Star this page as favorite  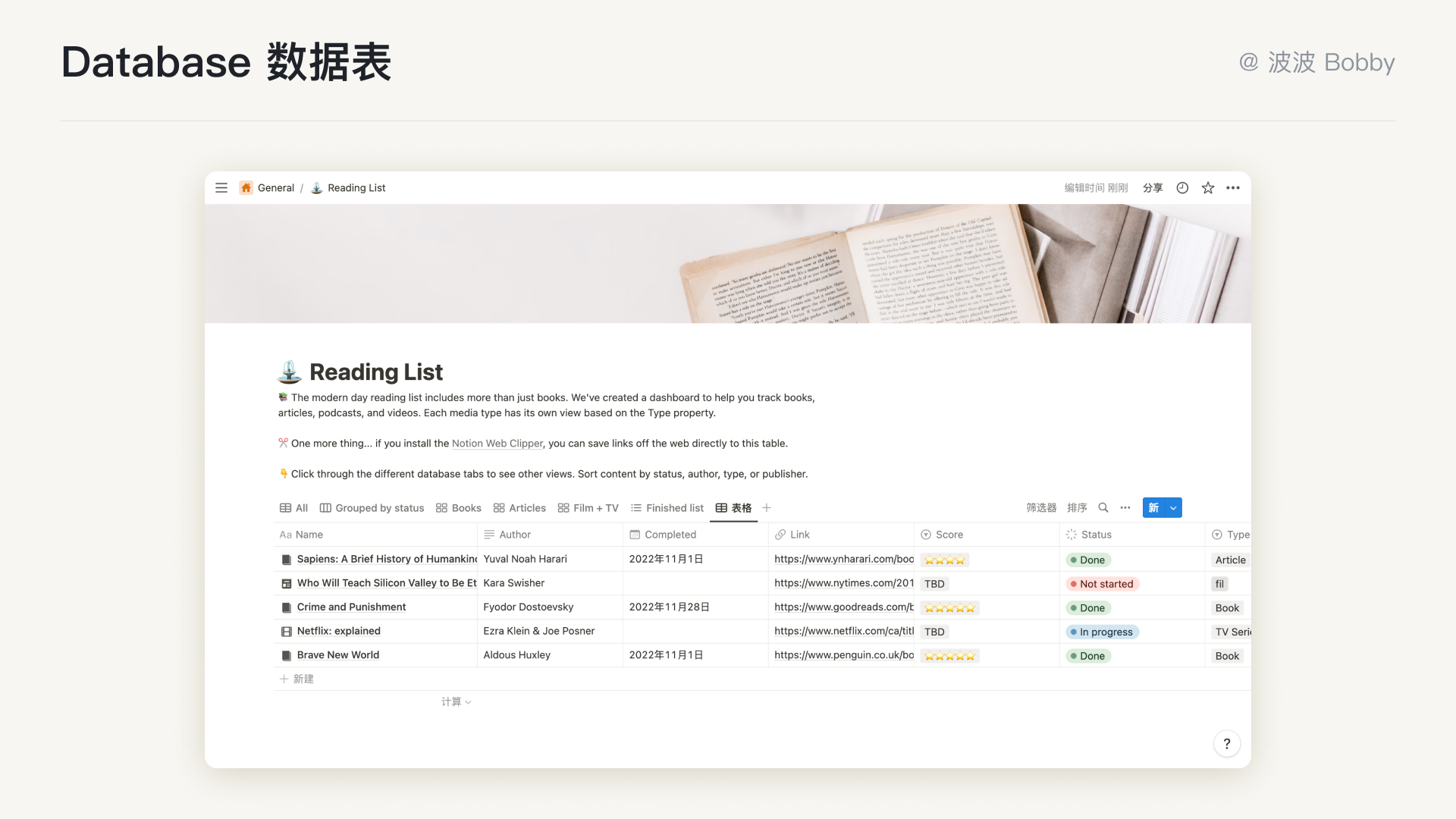pos(1208,188)
